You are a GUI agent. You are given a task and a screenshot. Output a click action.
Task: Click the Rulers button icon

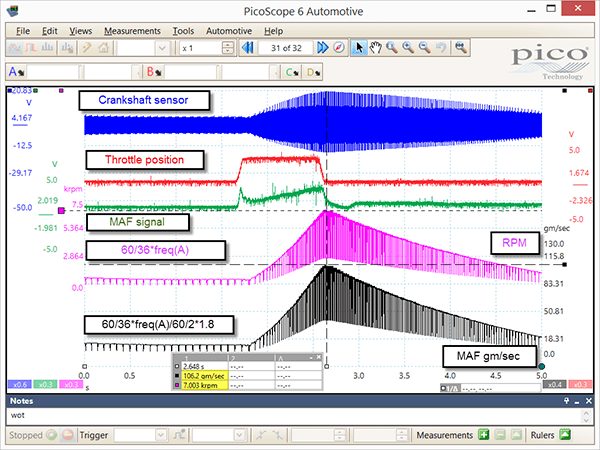click(565, 435)
